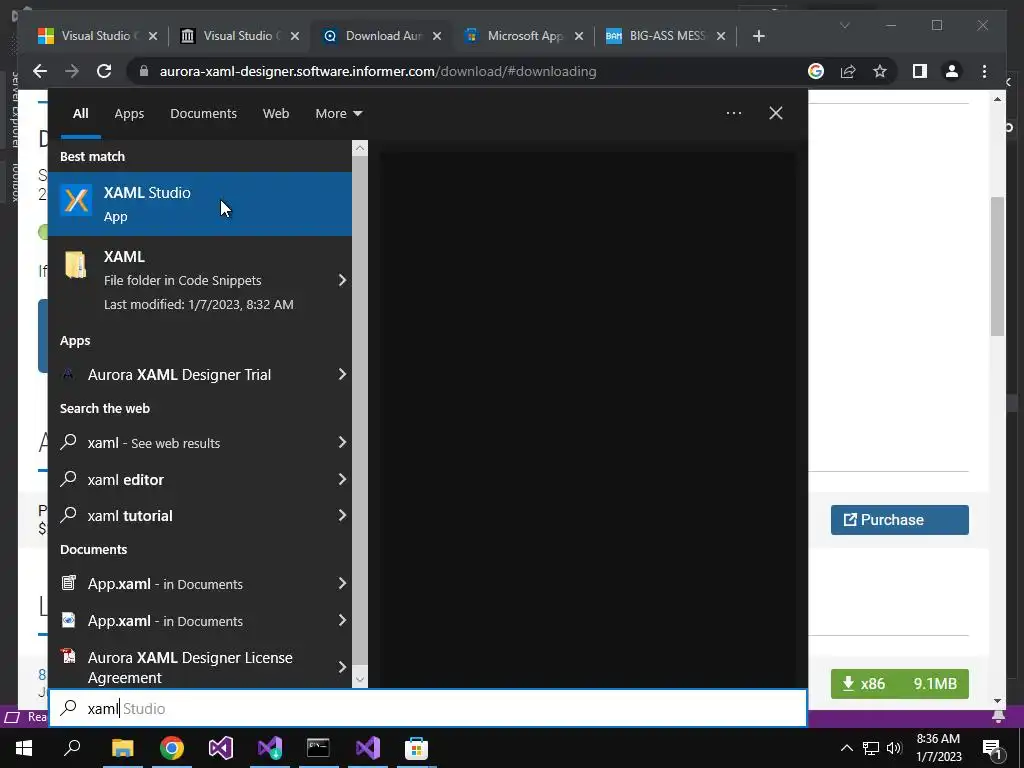Switch to BIG-ASS MESS Chrome tab

point(666,36)
